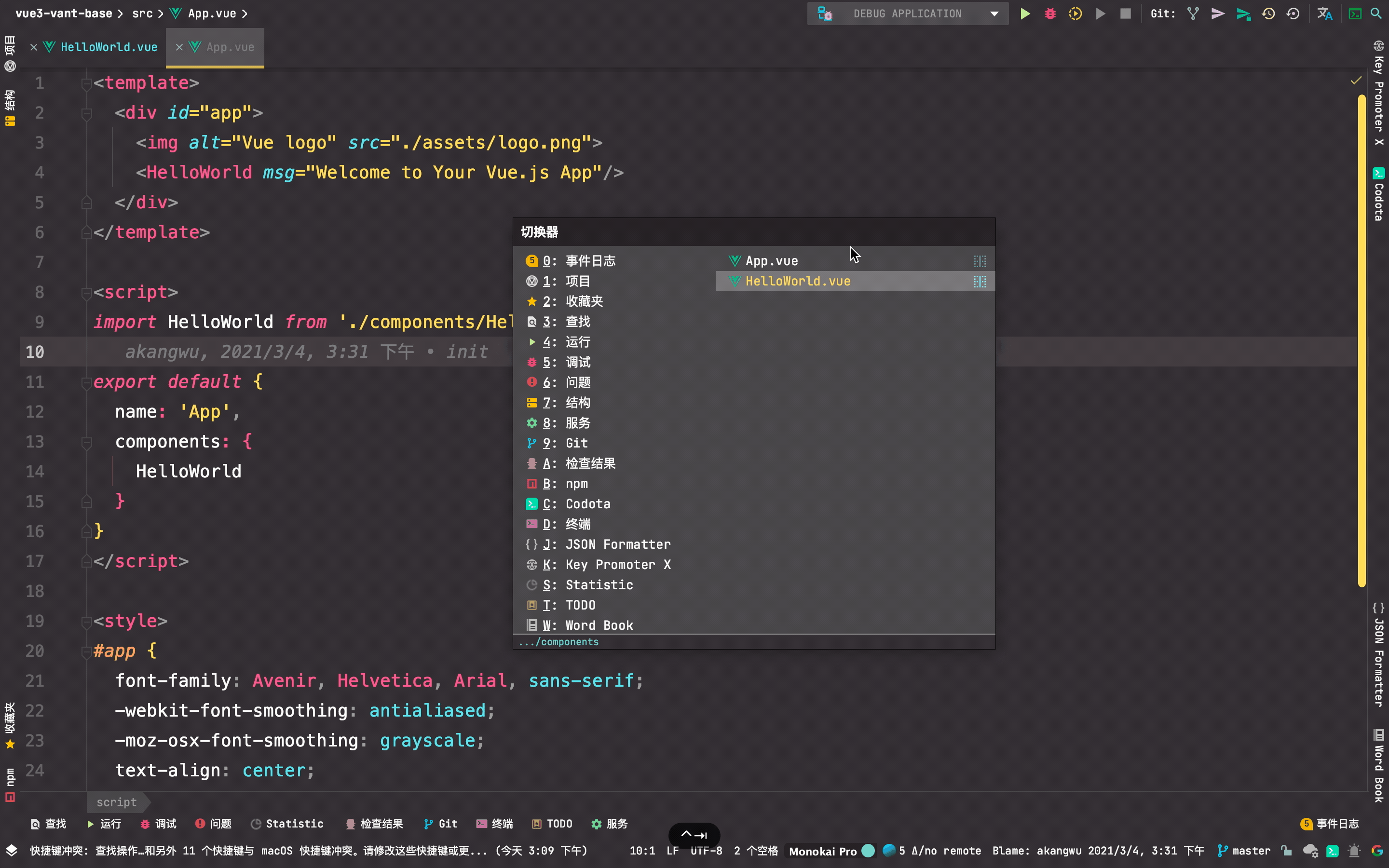Select Git entry in the switcher list

tap(576, 443)
